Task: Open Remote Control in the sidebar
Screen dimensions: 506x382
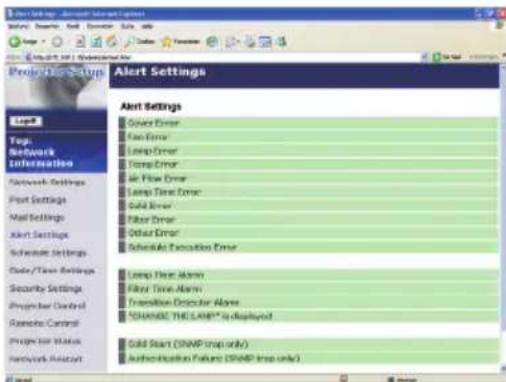Action: pyautogui.click(x=44, y=323)
